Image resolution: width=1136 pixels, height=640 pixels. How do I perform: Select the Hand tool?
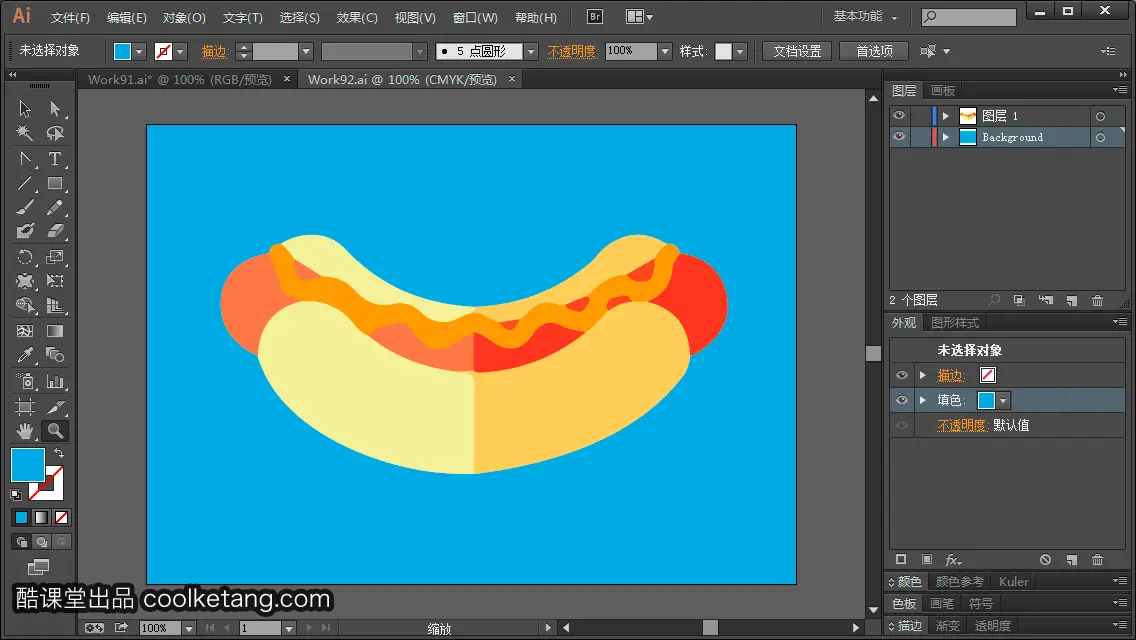coord(25,431)
